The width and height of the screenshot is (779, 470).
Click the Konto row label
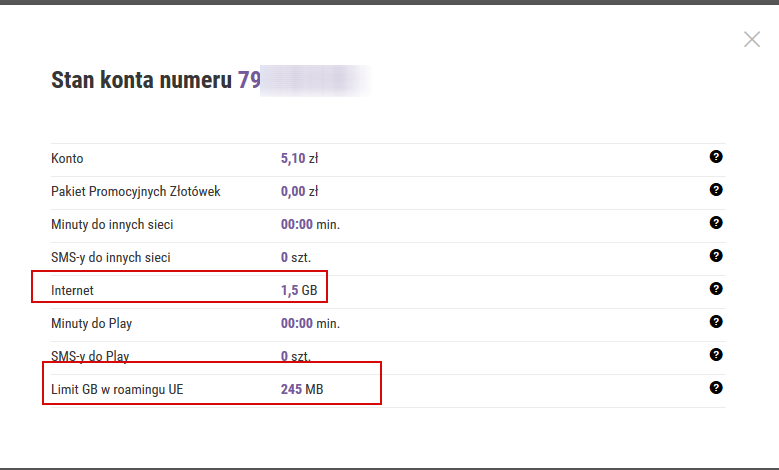click(67, 158)
